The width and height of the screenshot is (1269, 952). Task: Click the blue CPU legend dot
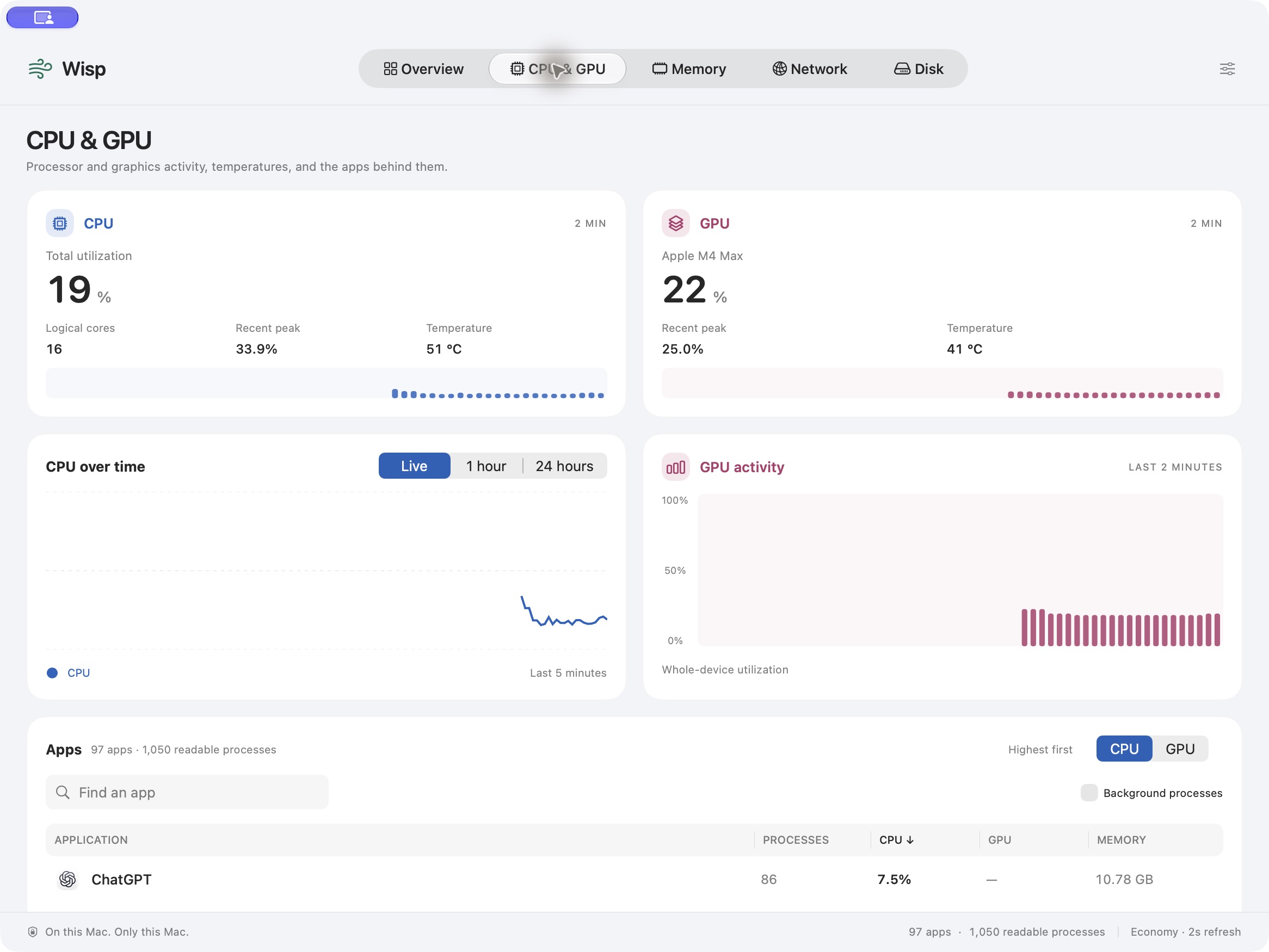[52, 673]
